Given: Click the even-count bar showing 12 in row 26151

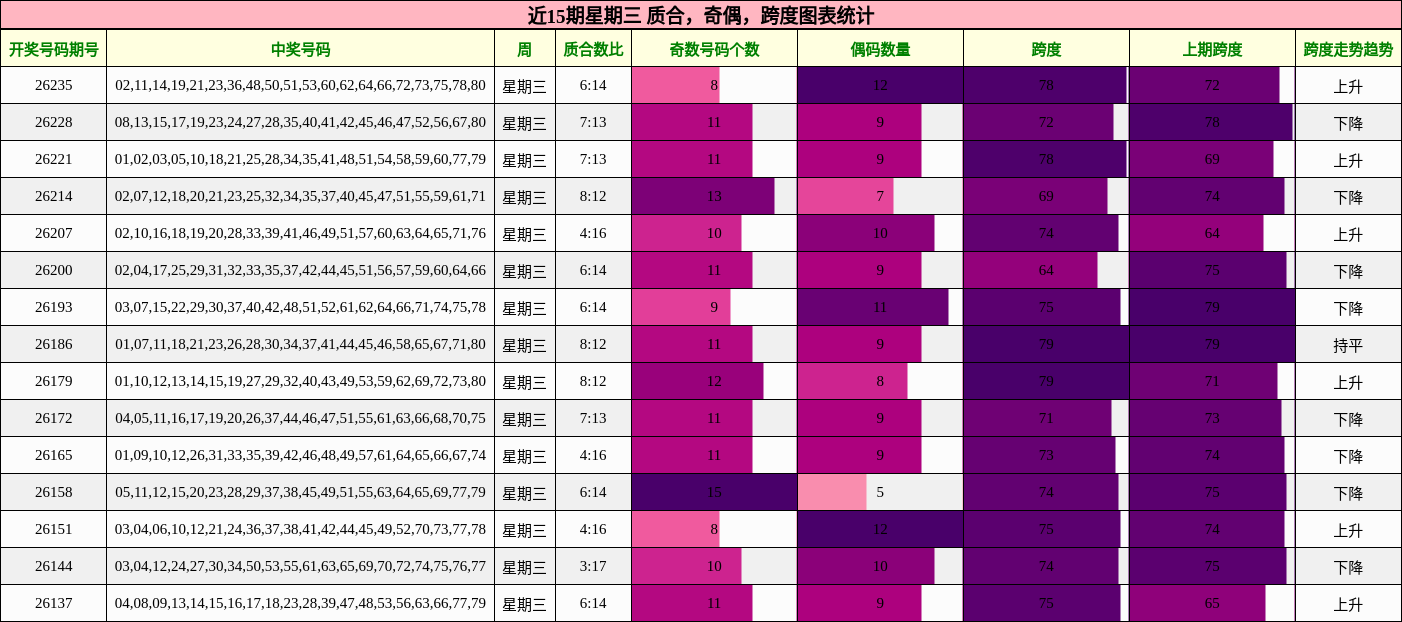Looking at the screenshot, I should (x=880, y=529).
